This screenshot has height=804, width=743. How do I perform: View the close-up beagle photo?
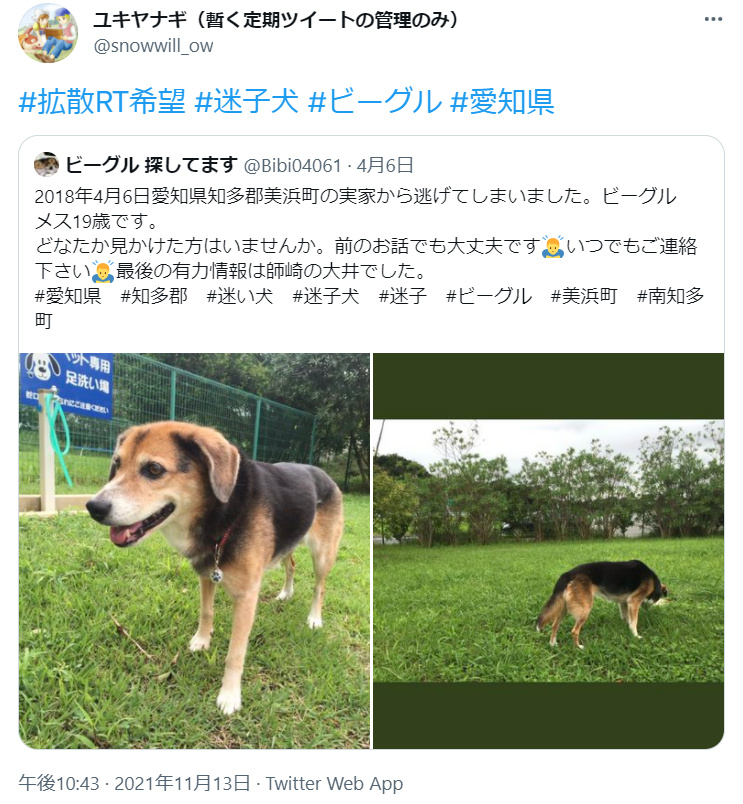click(x=194, y=551)
